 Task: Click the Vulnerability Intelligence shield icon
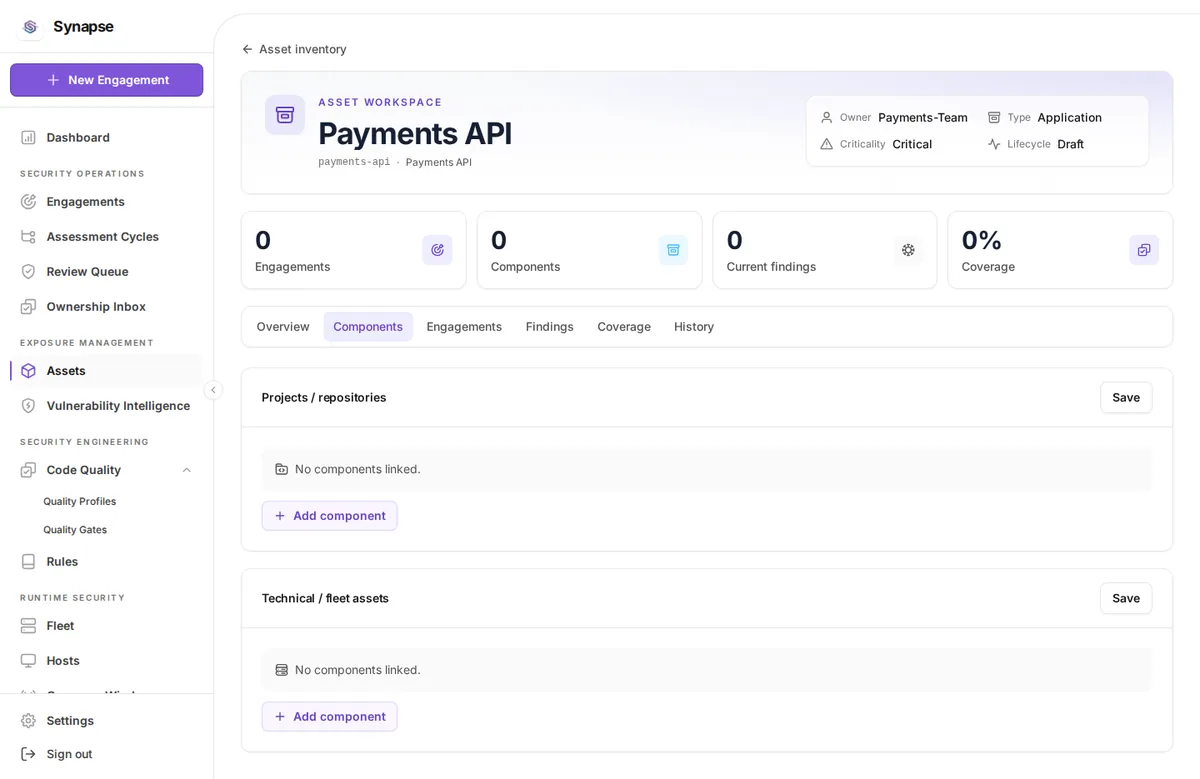point(28,405)
